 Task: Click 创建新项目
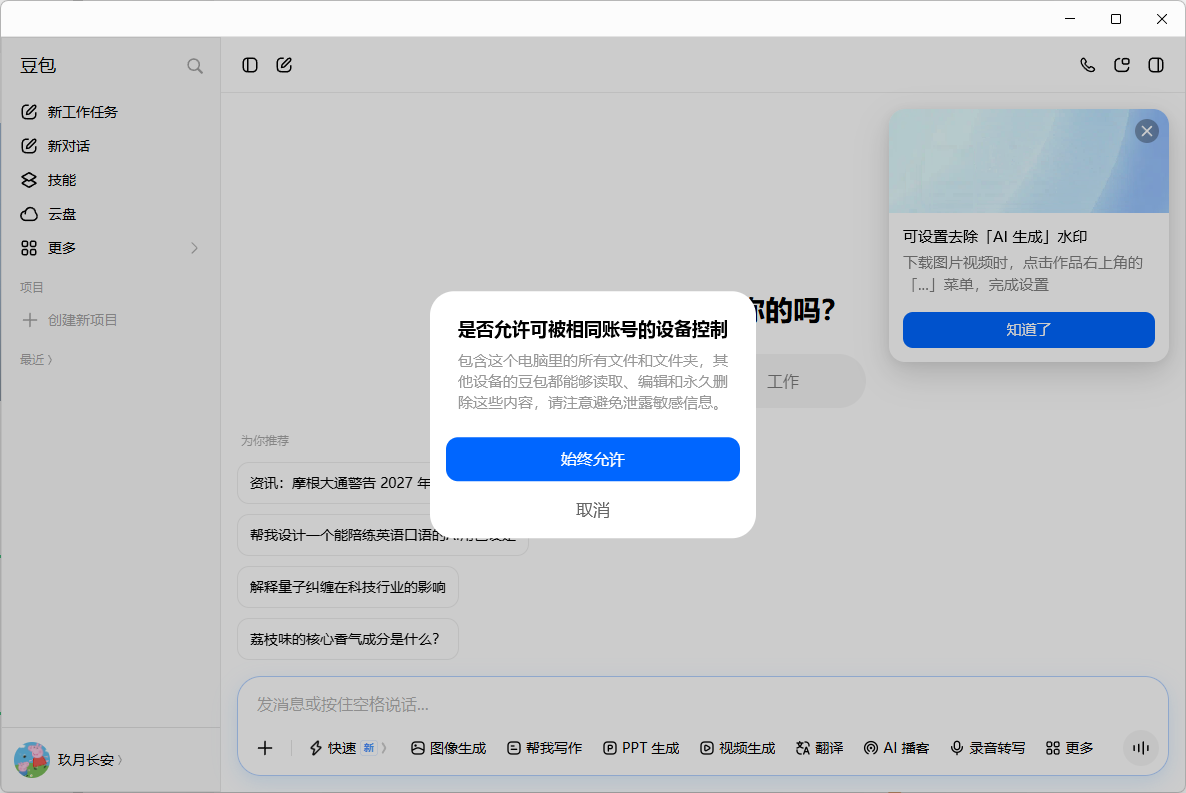pos(70,320)
